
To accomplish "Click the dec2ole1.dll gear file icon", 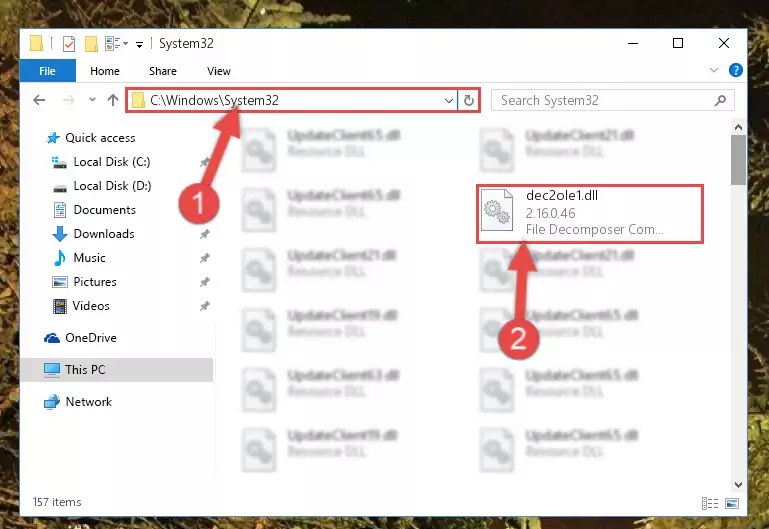I will click(496, 210).
